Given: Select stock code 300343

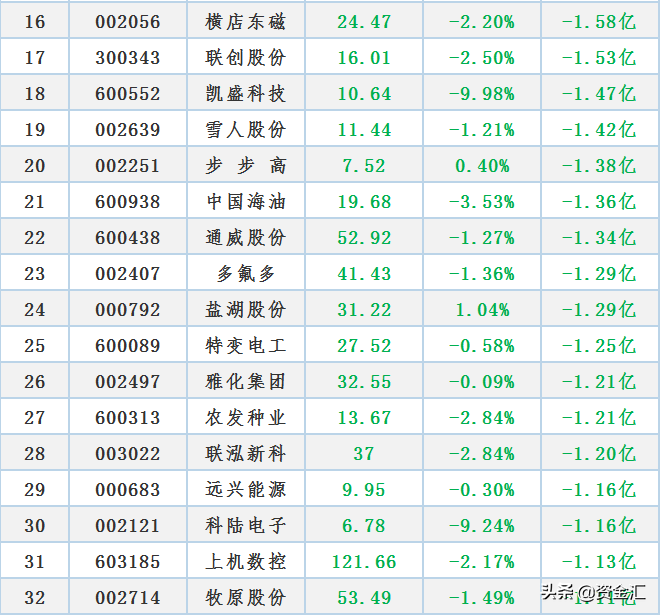Looking at the screenshot, I should point(128,58).
